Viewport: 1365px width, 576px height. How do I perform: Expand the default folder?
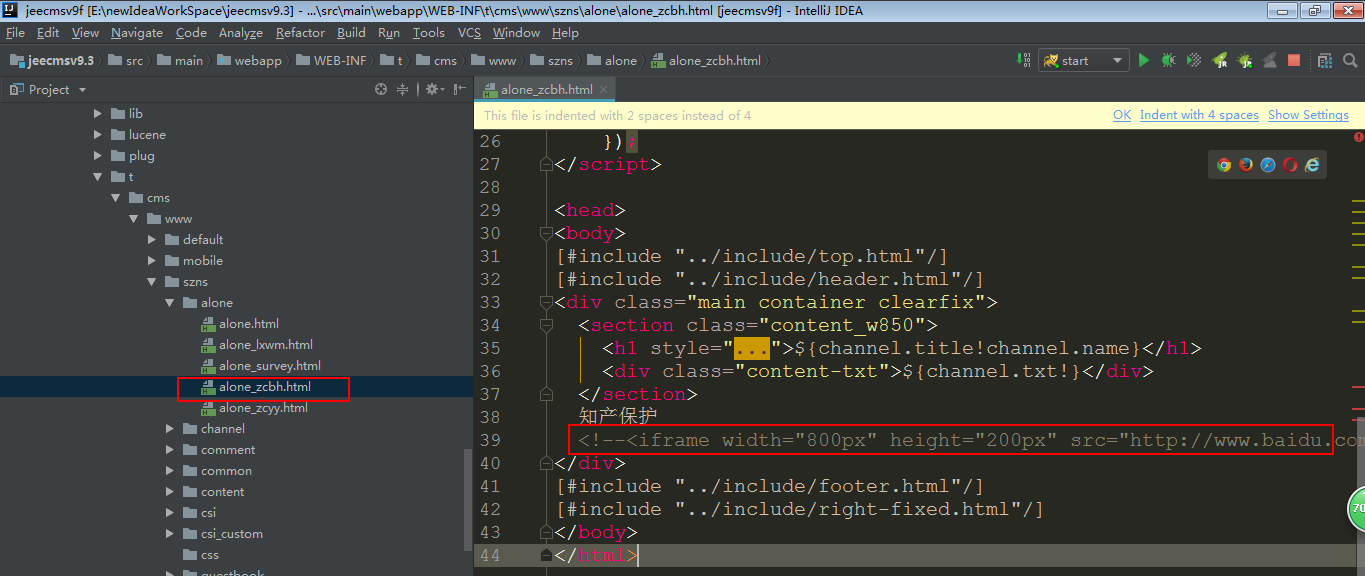(152, 240)
